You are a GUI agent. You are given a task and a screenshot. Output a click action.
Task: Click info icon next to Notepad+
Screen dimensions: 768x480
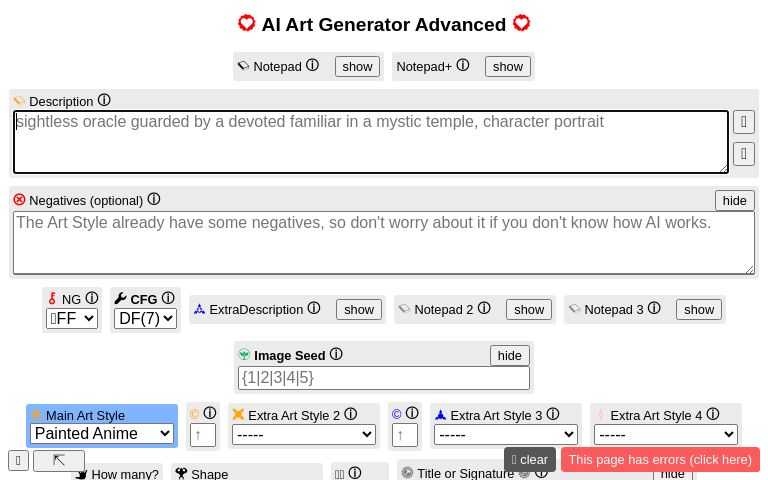coord(463,66)
